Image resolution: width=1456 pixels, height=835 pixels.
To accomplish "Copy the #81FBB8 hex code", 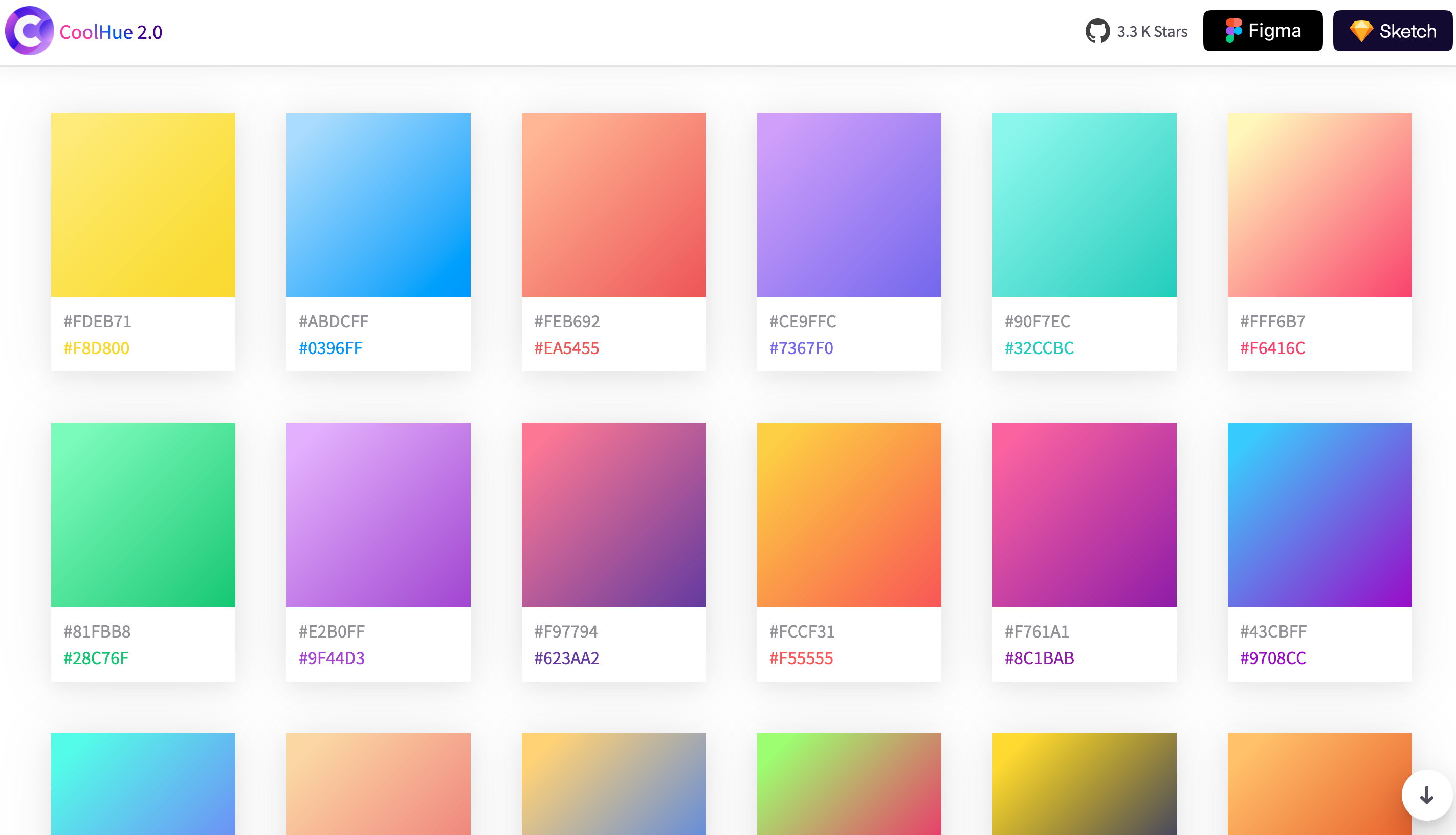I will [x=97, y=631].
